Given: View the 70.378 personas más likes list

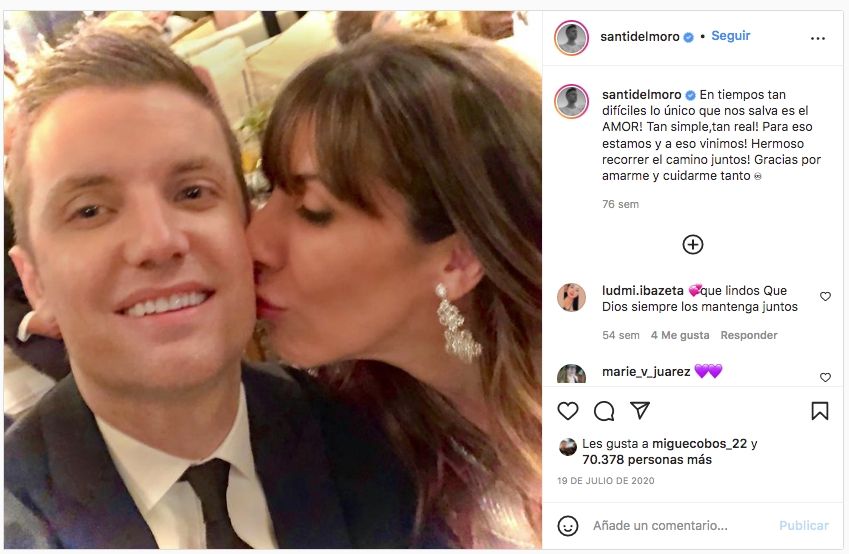Looking at the screenshot, I should 647,460.
